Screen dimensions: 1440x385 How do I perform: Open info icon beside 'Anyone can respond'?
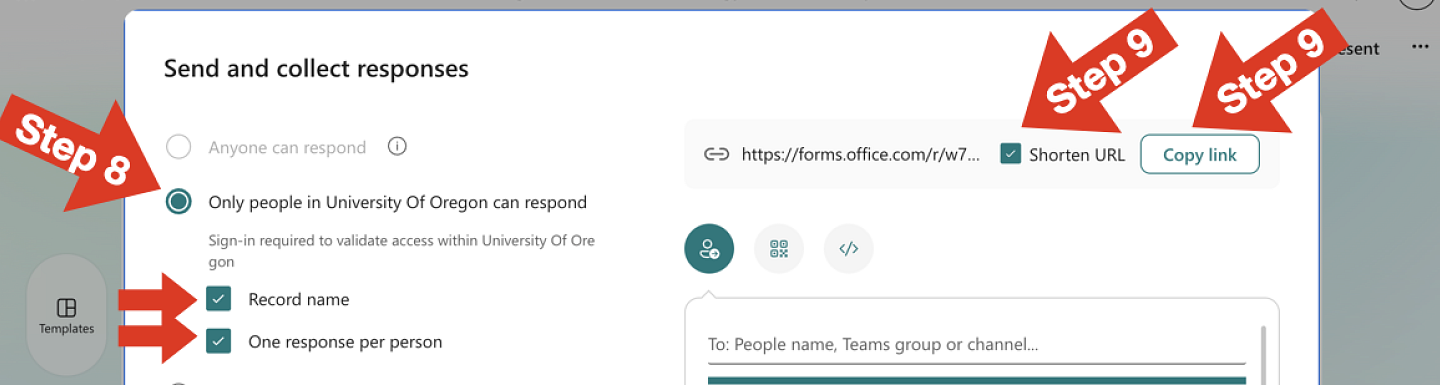pos(397,147)
